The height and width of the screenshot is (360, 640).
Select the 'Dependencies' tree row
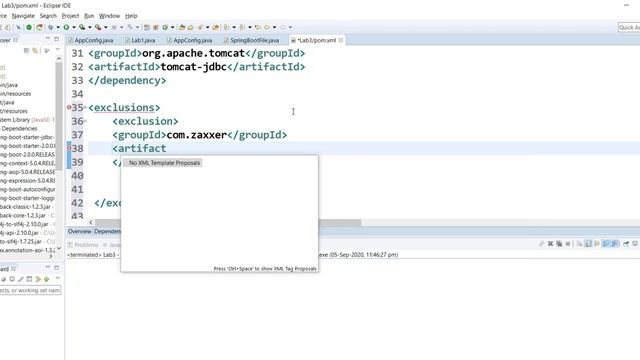point(27,129)
